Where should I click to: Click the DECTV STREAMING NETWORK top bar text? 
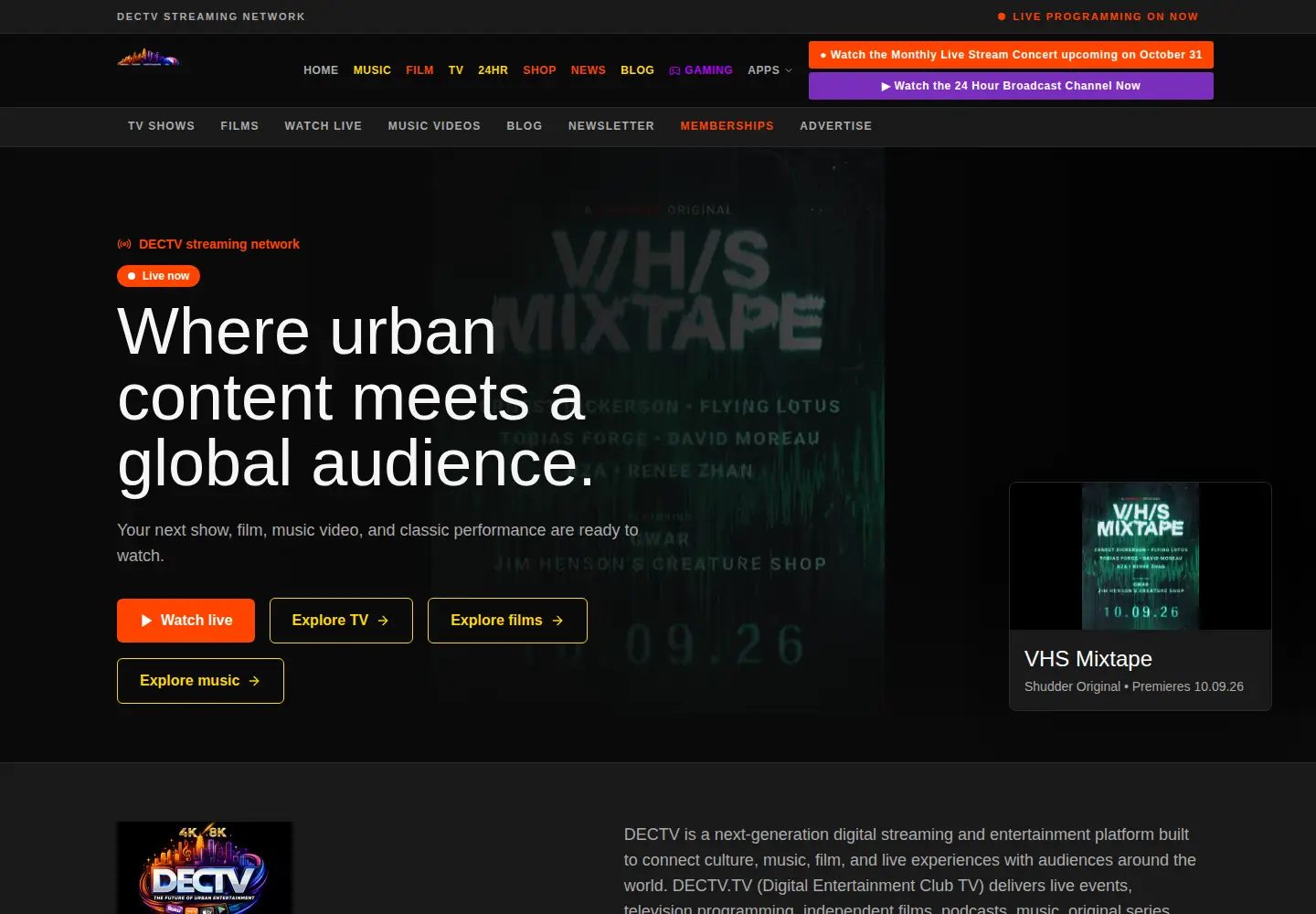coord(211,16)
